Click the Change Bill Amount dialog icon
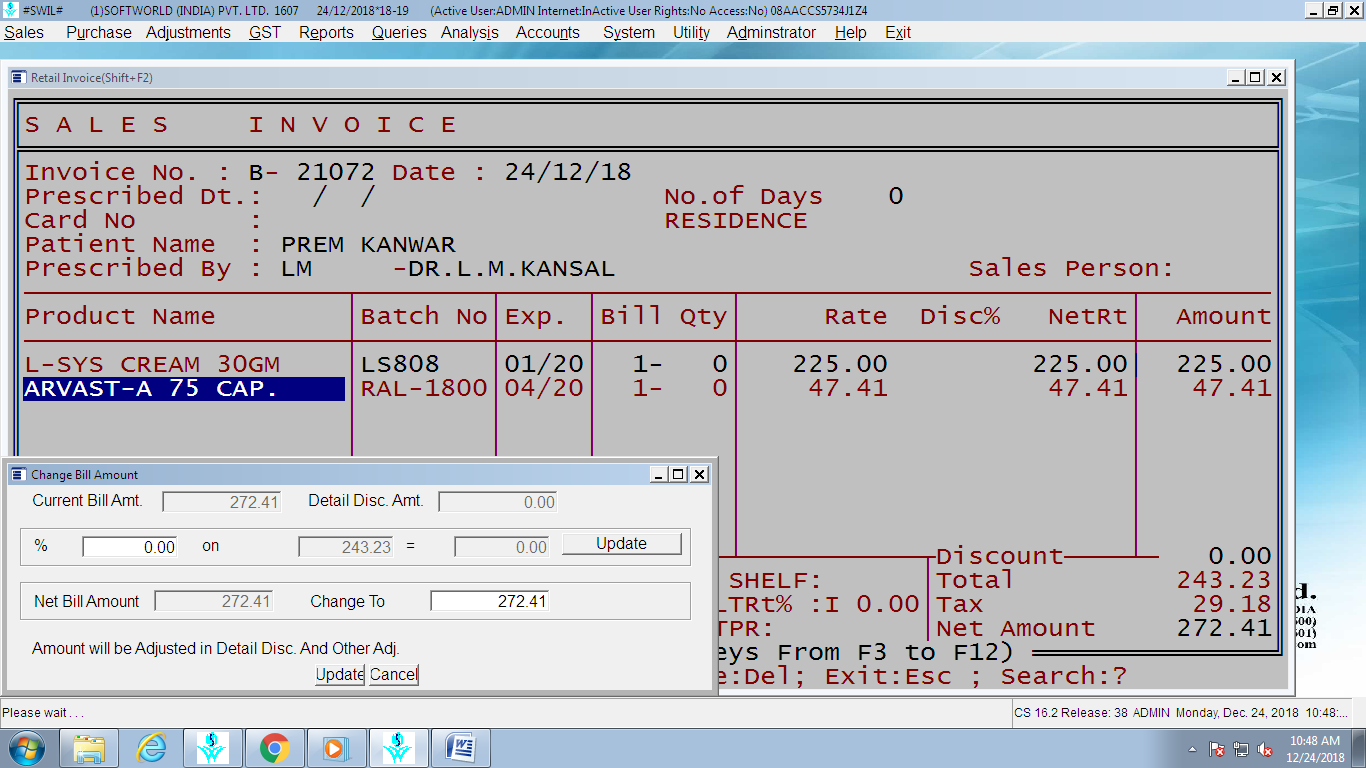 tap(19, 475)
